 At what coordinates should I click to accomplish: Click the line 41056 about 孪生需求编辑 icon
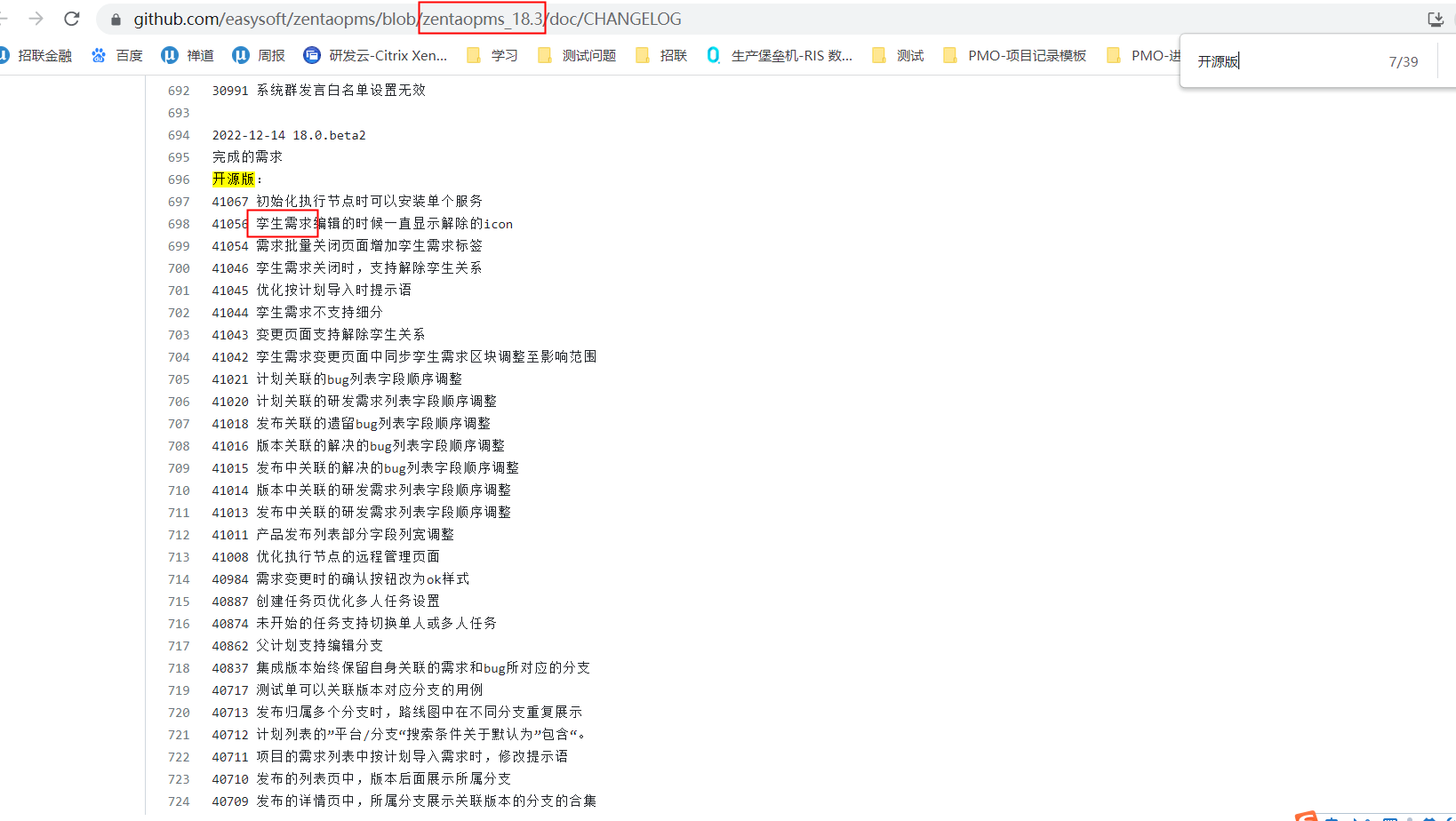(363, 224)
